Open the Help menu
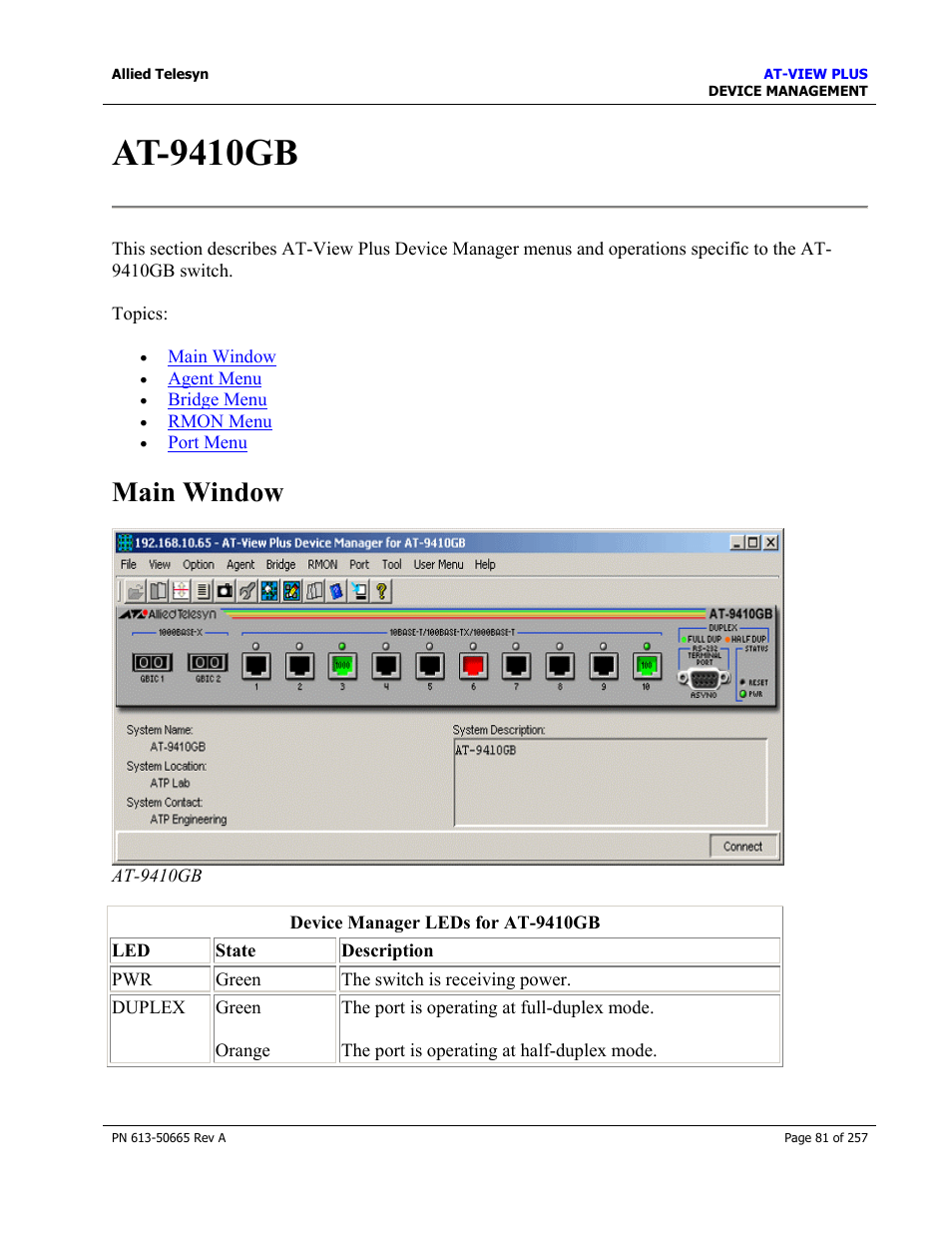Viewport: 952px width, 1233px height. click(485, 565)
